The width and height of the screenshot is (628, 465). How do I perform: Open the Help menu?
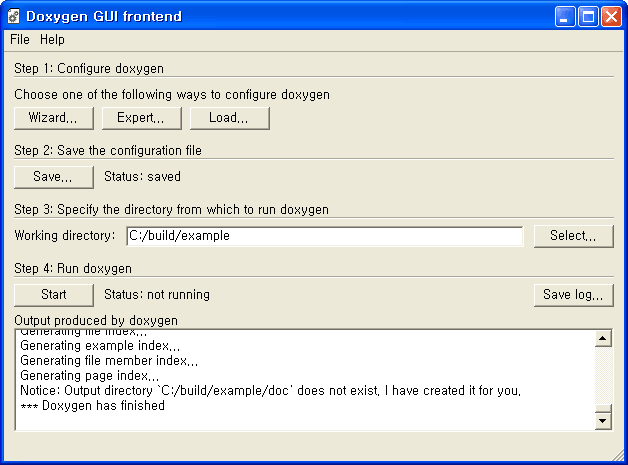(52, 40)
